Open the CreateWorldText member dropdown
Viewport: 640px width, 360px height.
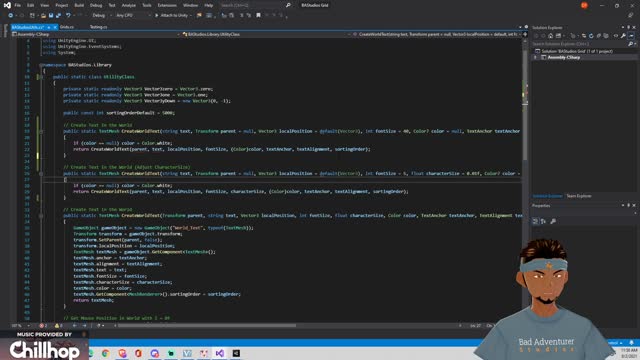click(x=436, y=34)
